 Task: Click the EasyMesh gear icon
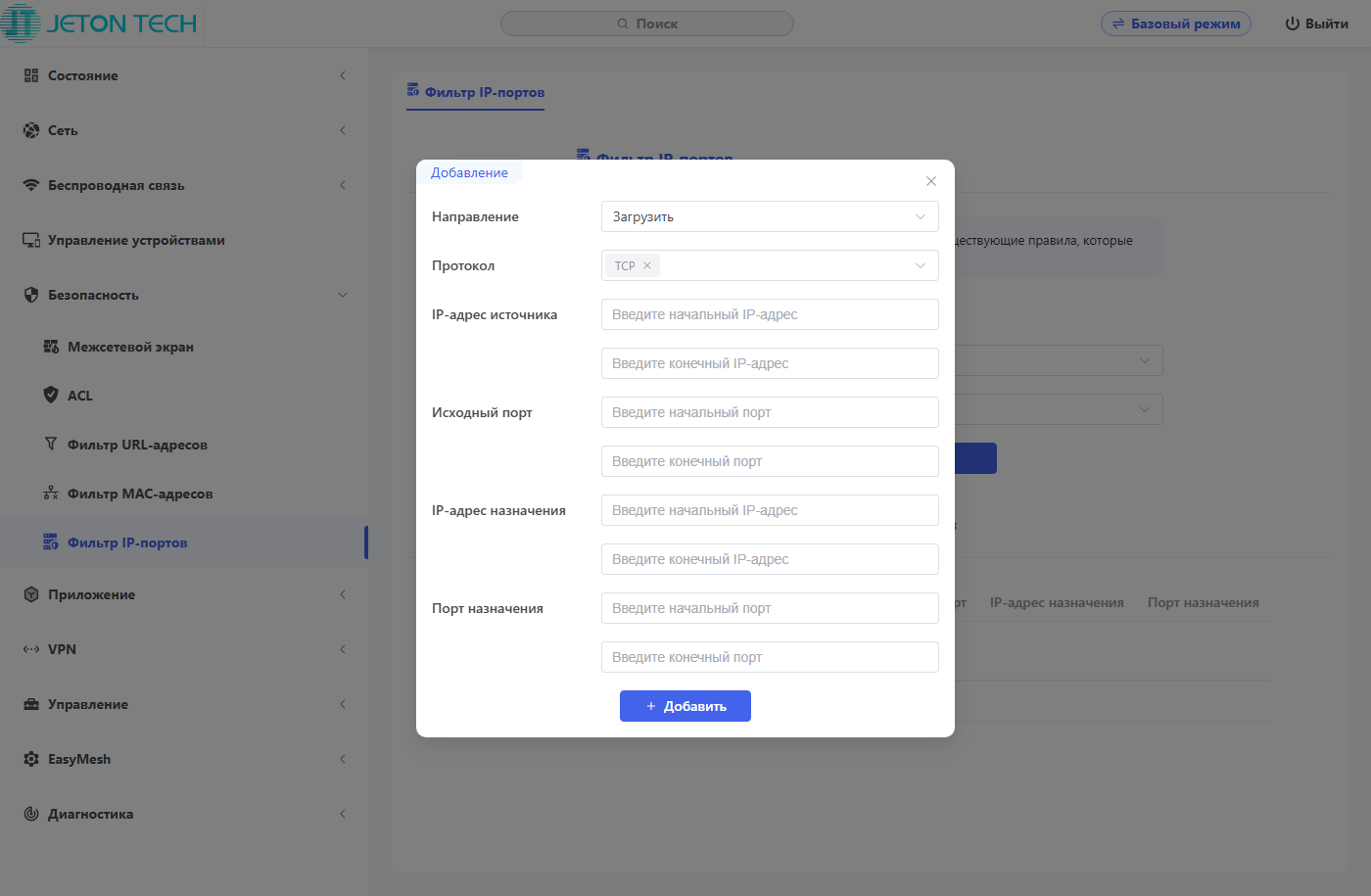[31, 759]
